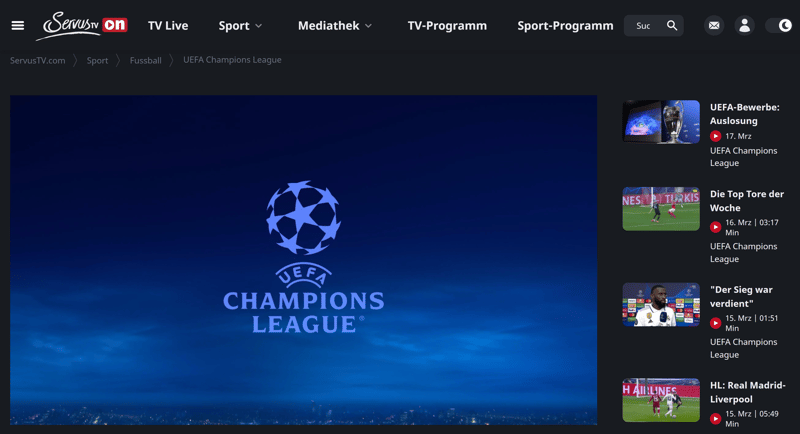
Task: Open the TV Live menu item
Action: click(x=168, y=25)
